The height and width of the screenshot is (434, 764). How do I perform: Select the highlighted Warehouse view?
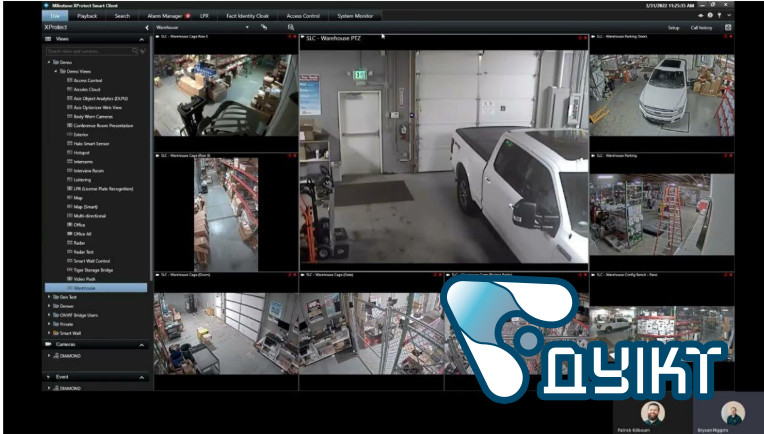coord(96,288)
